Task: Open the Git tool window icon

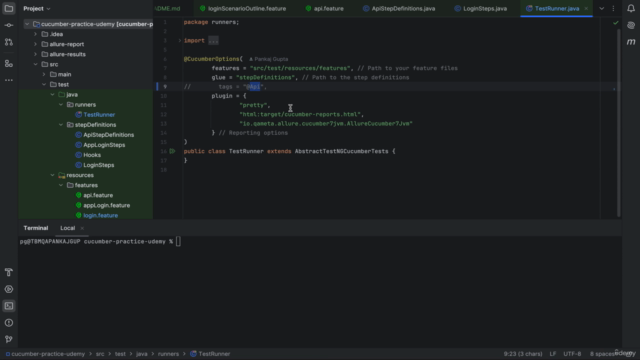Action: pos(9,339)
